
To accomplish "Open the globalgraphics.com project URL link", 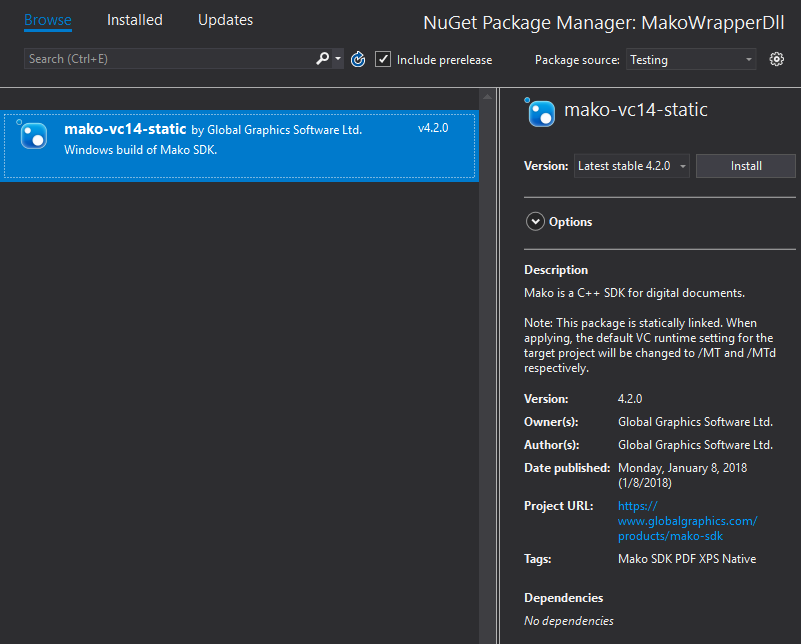I will 688,521.
